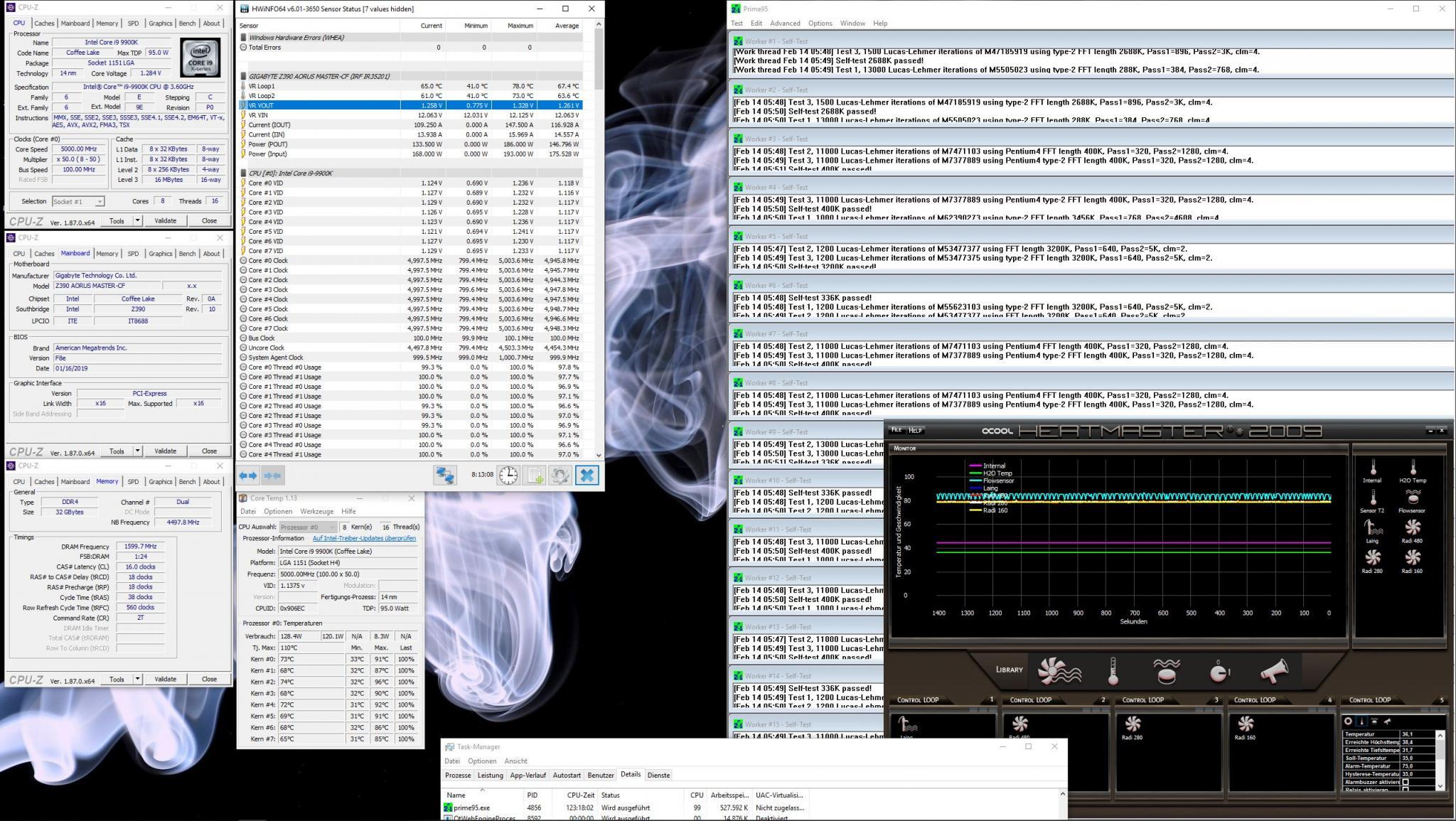
Task: Select the fan icon in Heatmaster Library
Action: (1059, 670)
